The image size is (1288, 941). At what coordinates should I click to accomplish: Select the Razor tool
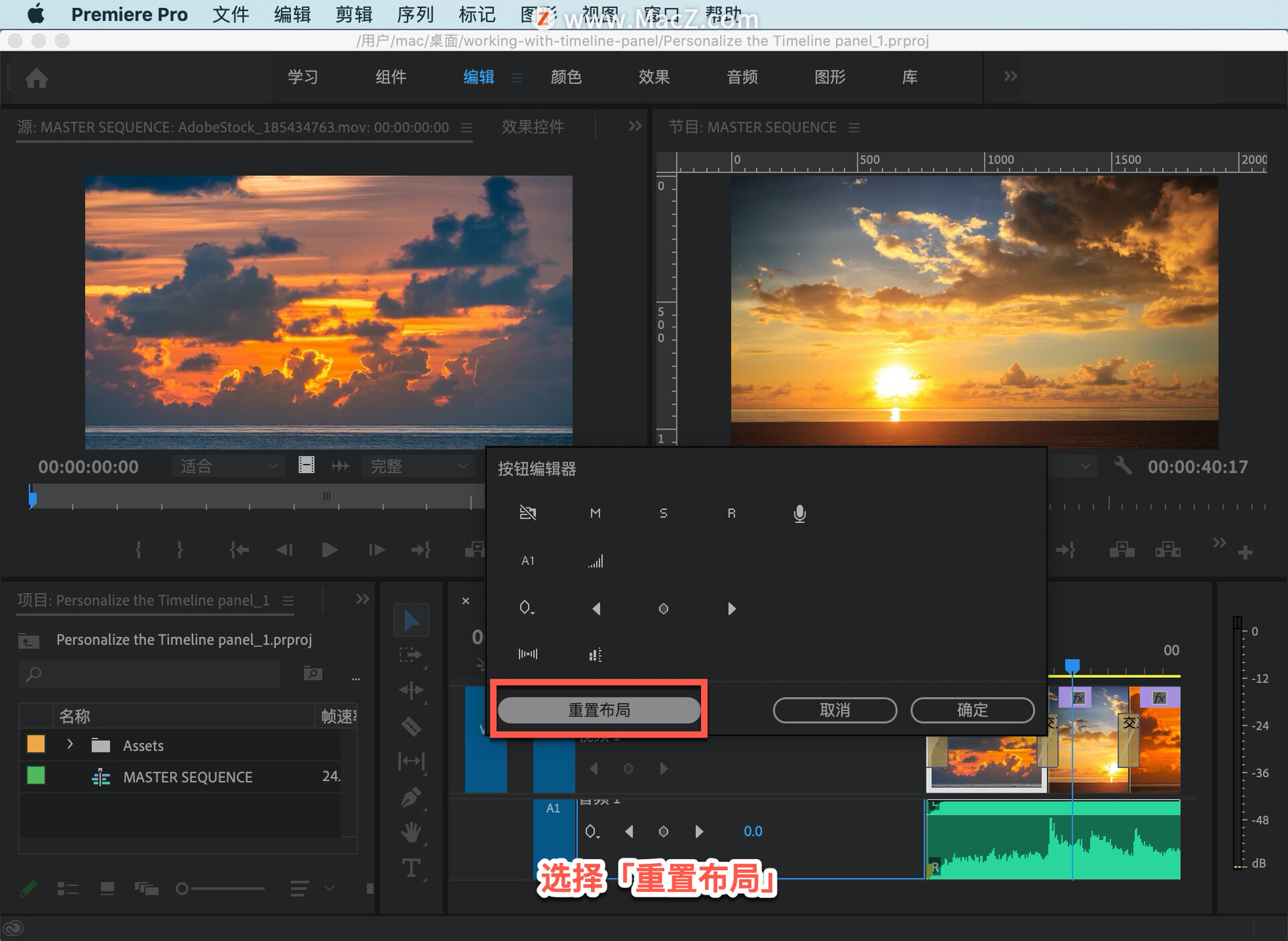(411, 726)
